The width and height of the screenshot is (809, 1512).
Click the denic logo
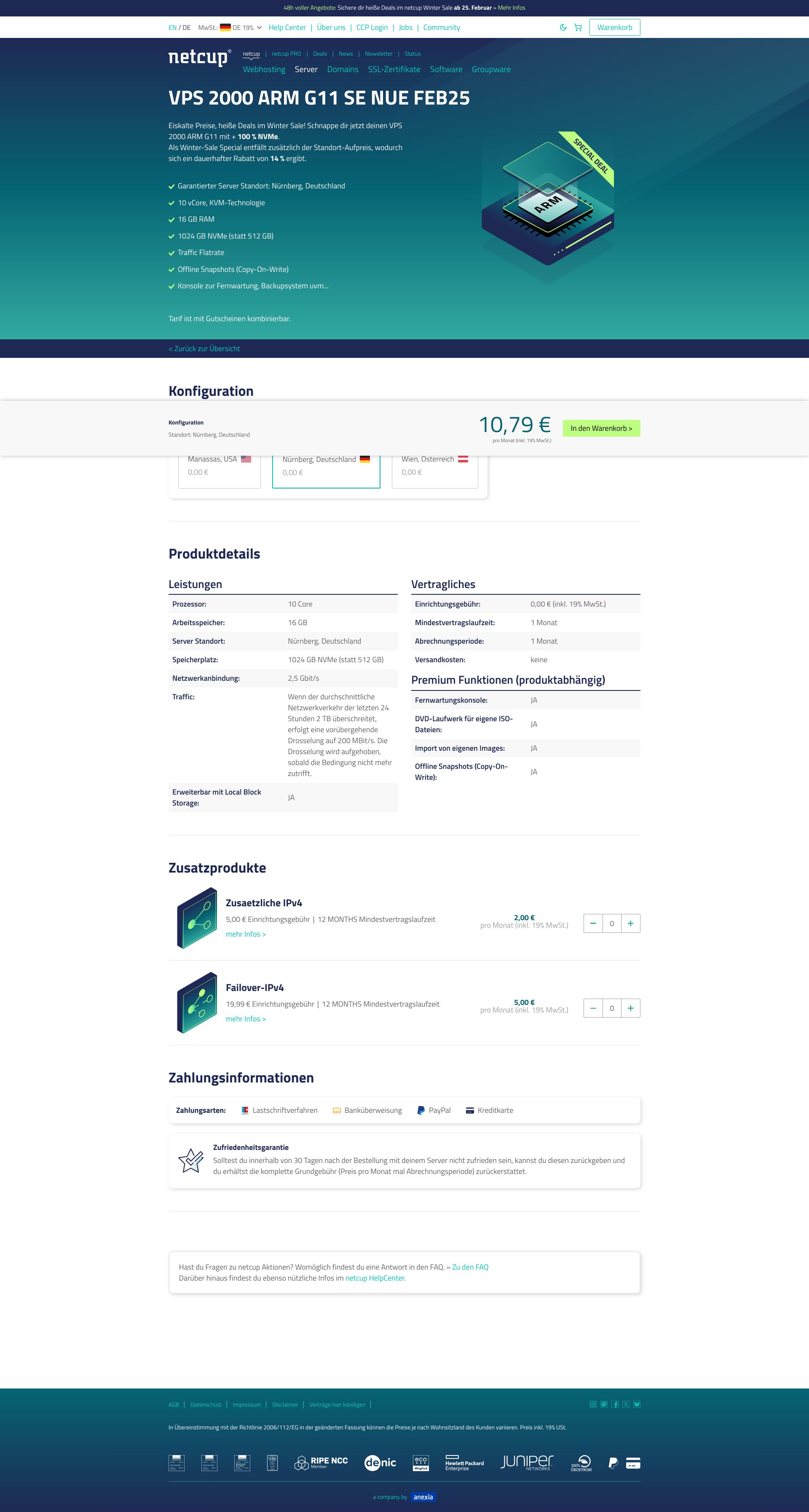380,1463
